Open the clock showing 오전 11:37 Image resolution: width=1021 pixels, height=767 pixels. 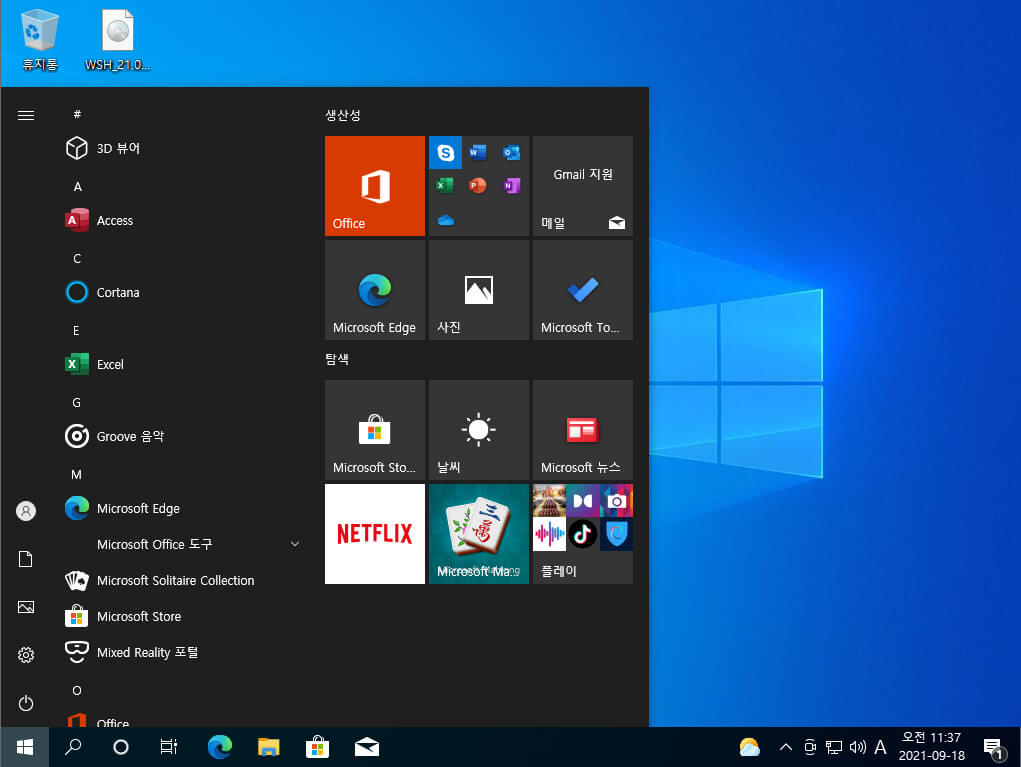(x=932, y=747)
